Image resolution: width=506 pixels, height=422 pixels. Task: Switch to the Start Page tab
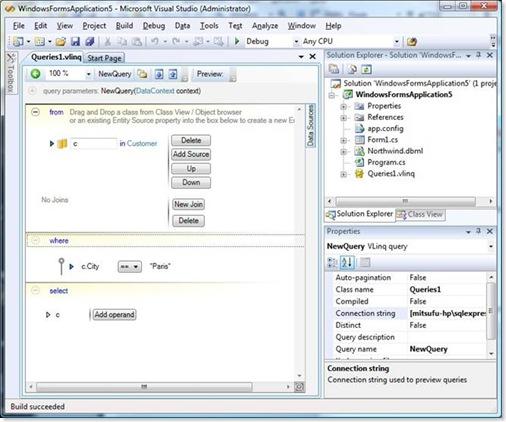[104, 58]
